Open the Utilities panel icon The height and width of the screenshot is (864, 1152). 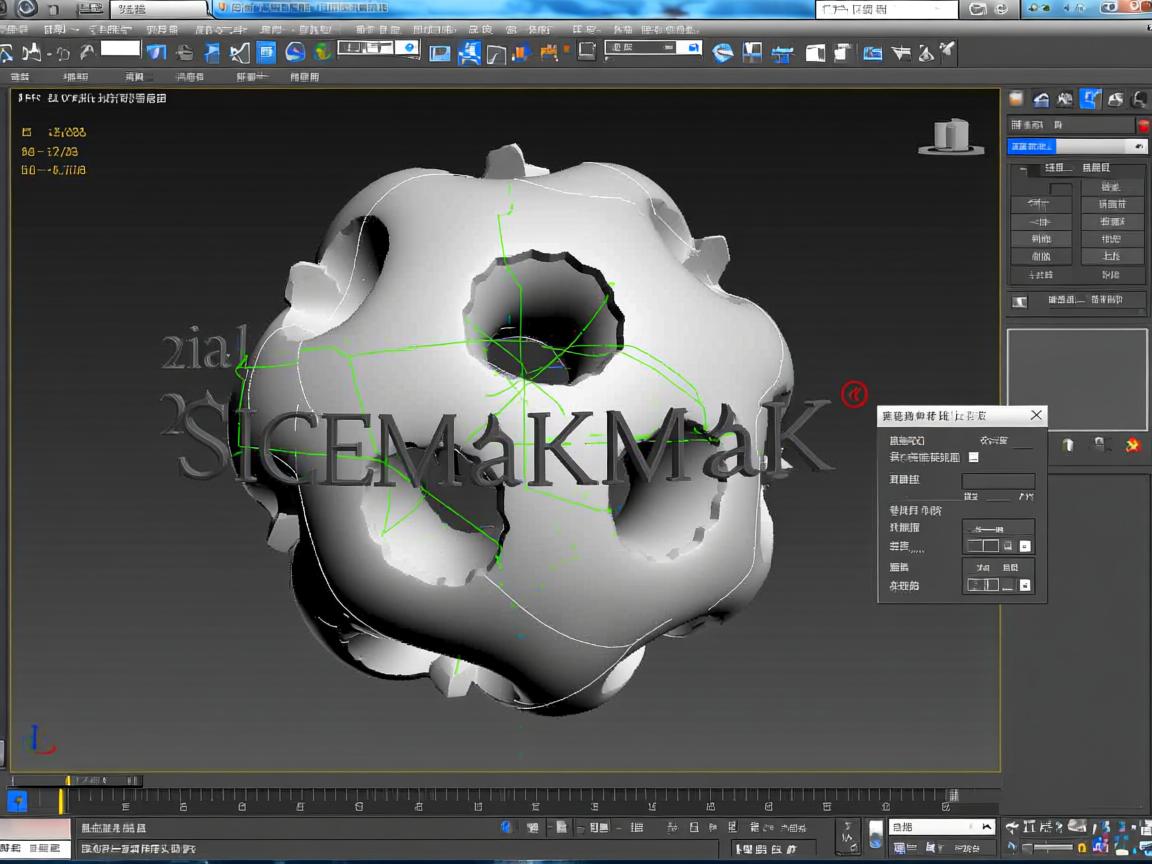(1139, 98)
